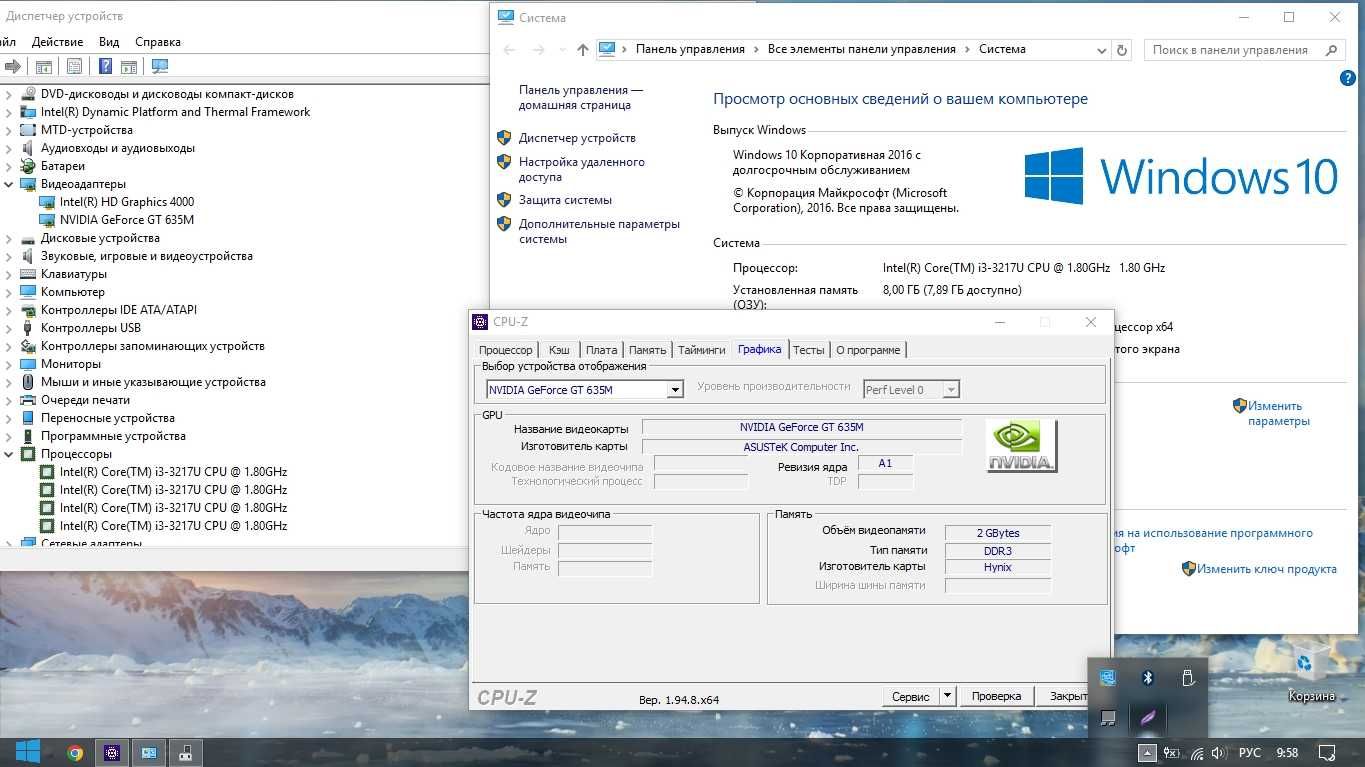Click the volume icon in system tray

1217,753
